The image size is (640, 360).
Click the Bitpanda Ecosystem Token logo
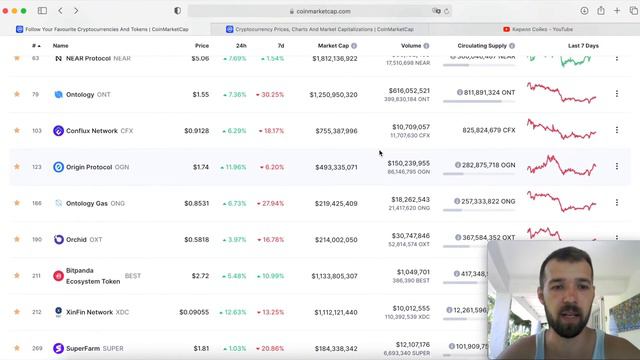(58, 276)
